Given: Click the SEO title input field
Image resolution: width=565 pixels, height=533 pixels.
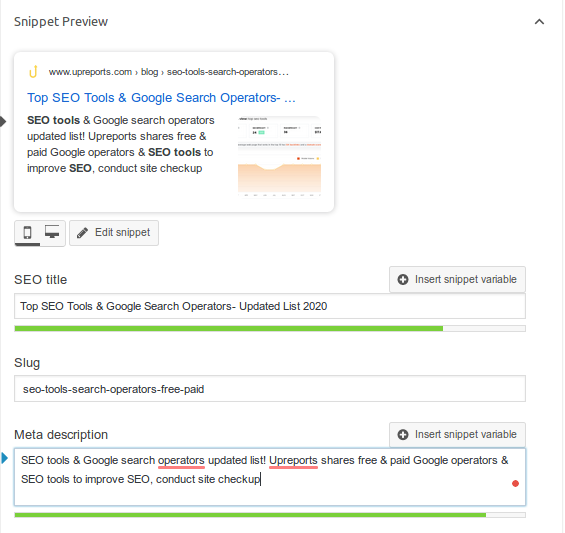Looking at the screenshot, I should [270, 306].
